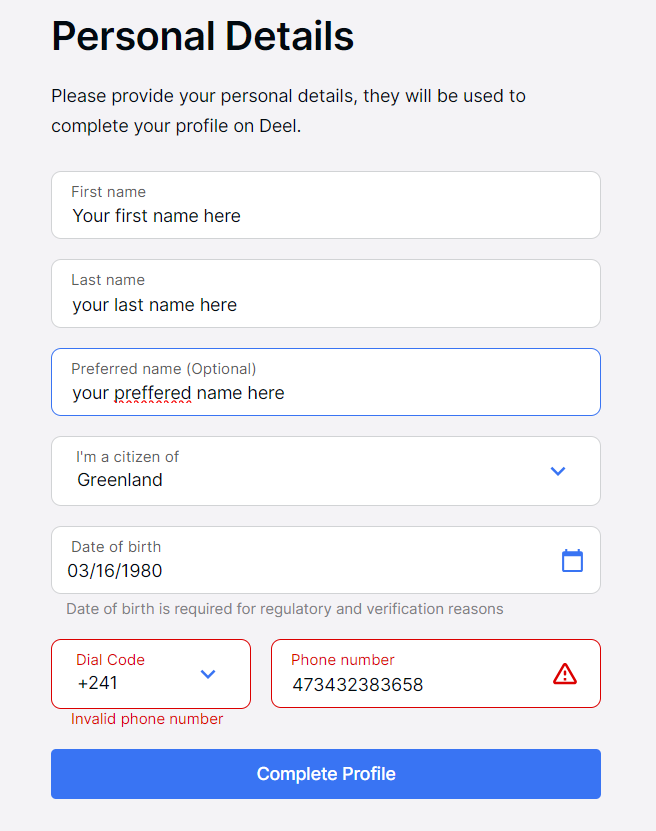656x831 pixels.
Task: Click the date value 03/16/1980
Action: [115, 572]
